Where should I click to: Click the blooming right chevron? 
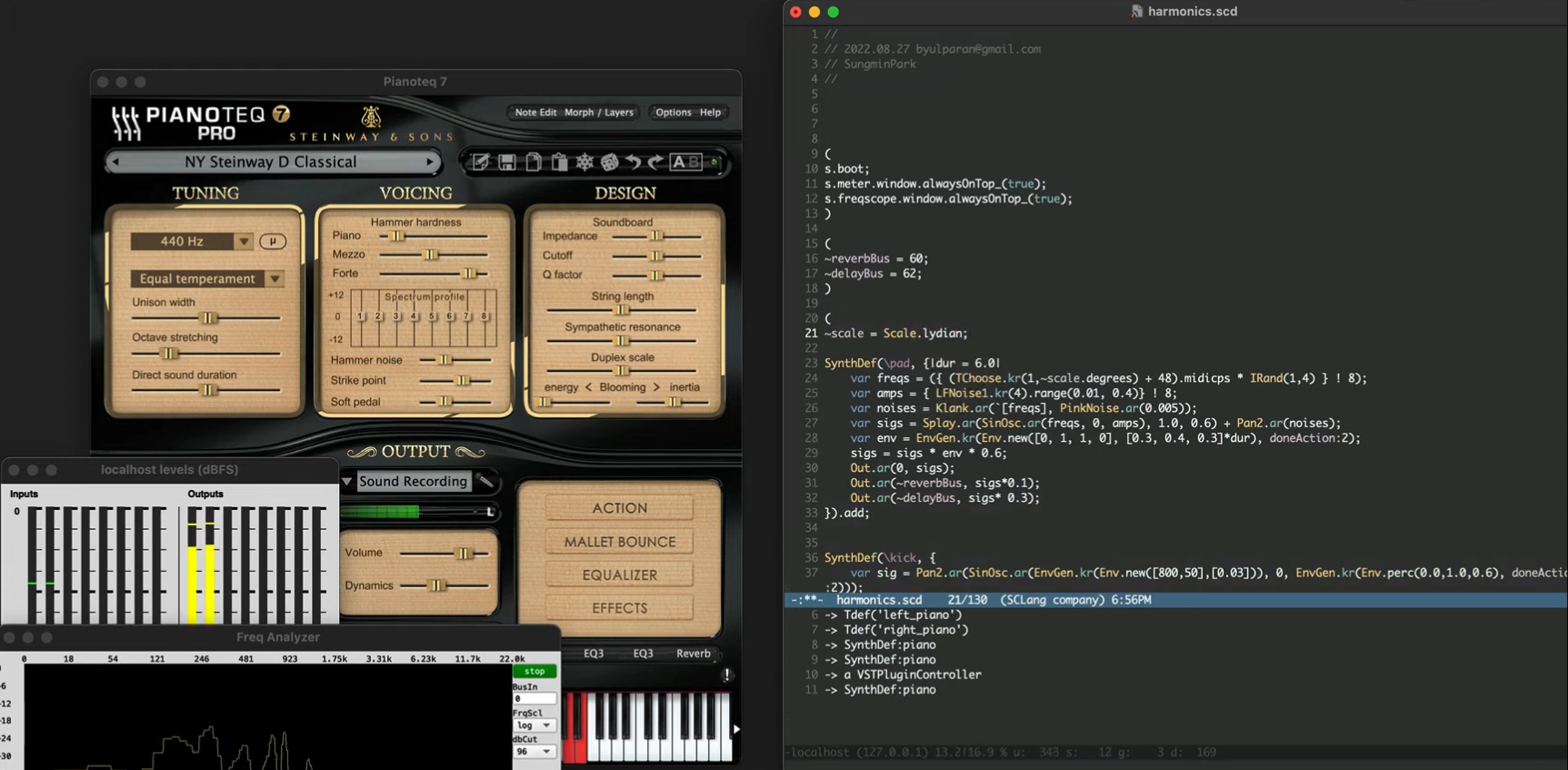(656, 387)
